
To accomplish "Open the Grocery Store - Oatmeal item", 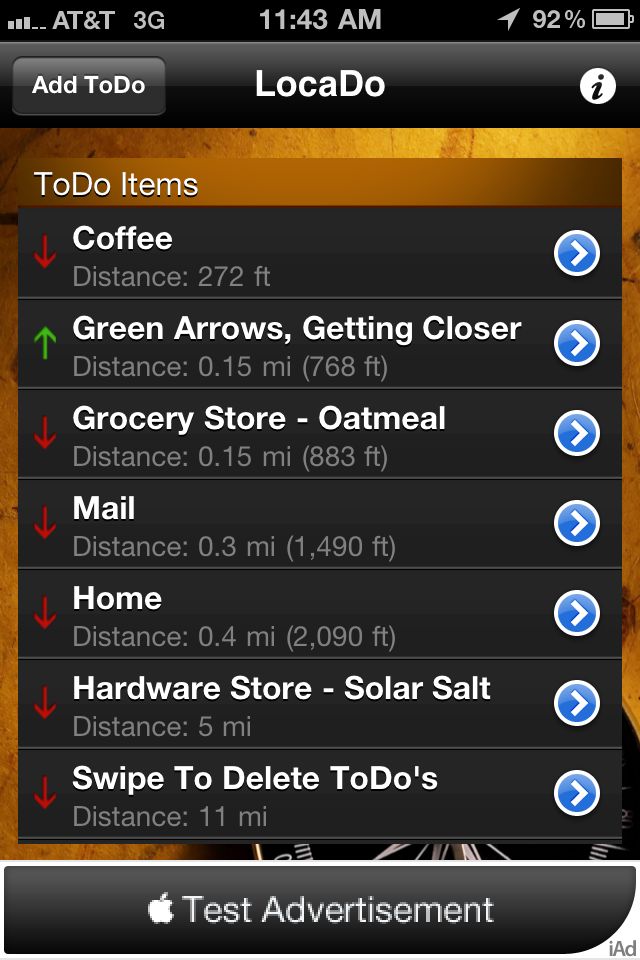I will point(320,433).
